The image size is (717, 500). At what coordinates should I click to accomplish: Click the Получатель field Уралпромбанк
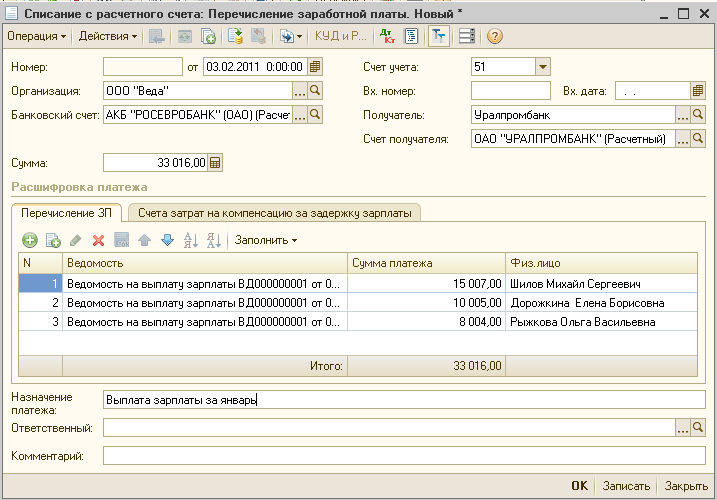coord(573,115)
